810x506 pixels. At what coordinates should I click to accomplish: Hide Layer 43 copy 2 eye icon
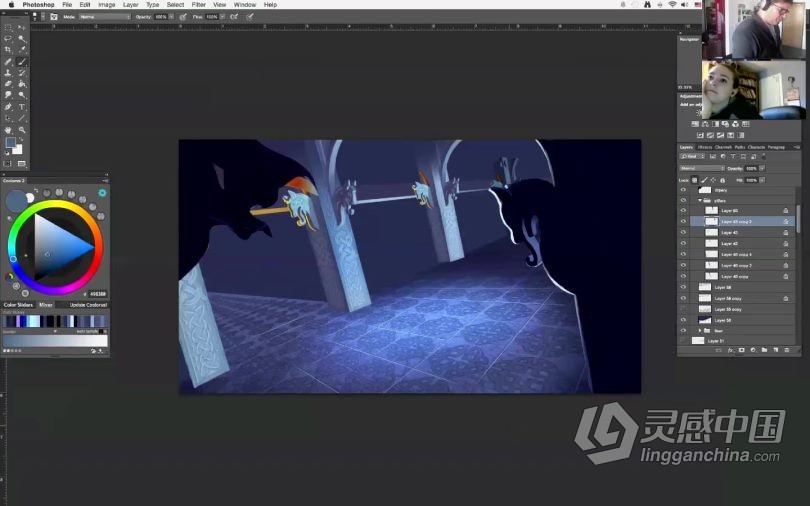click(683, 222)
